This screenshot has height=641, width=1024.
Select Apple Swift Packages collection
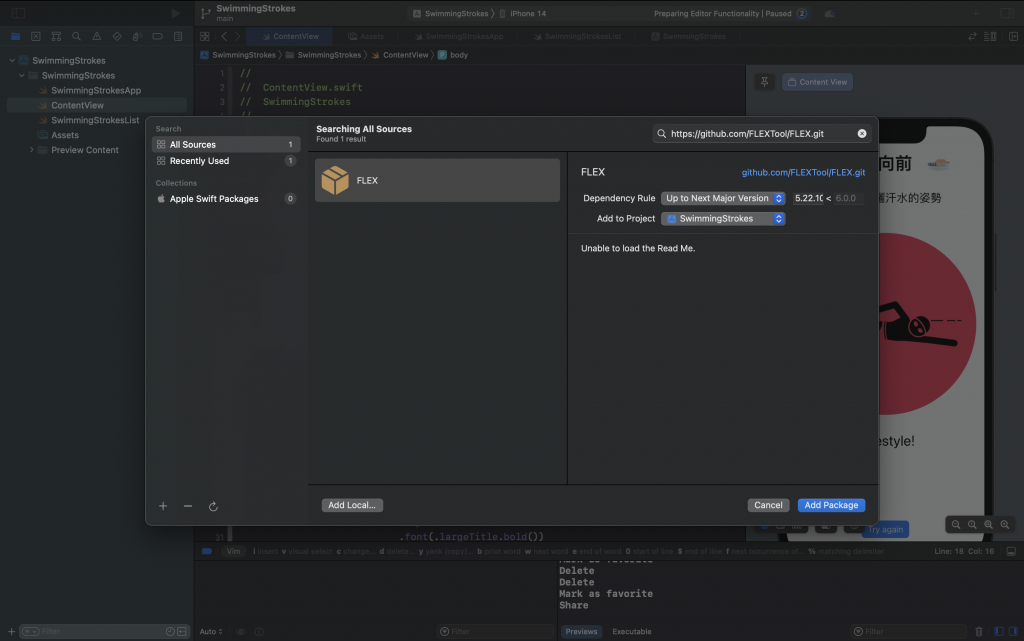click(226, 198)
